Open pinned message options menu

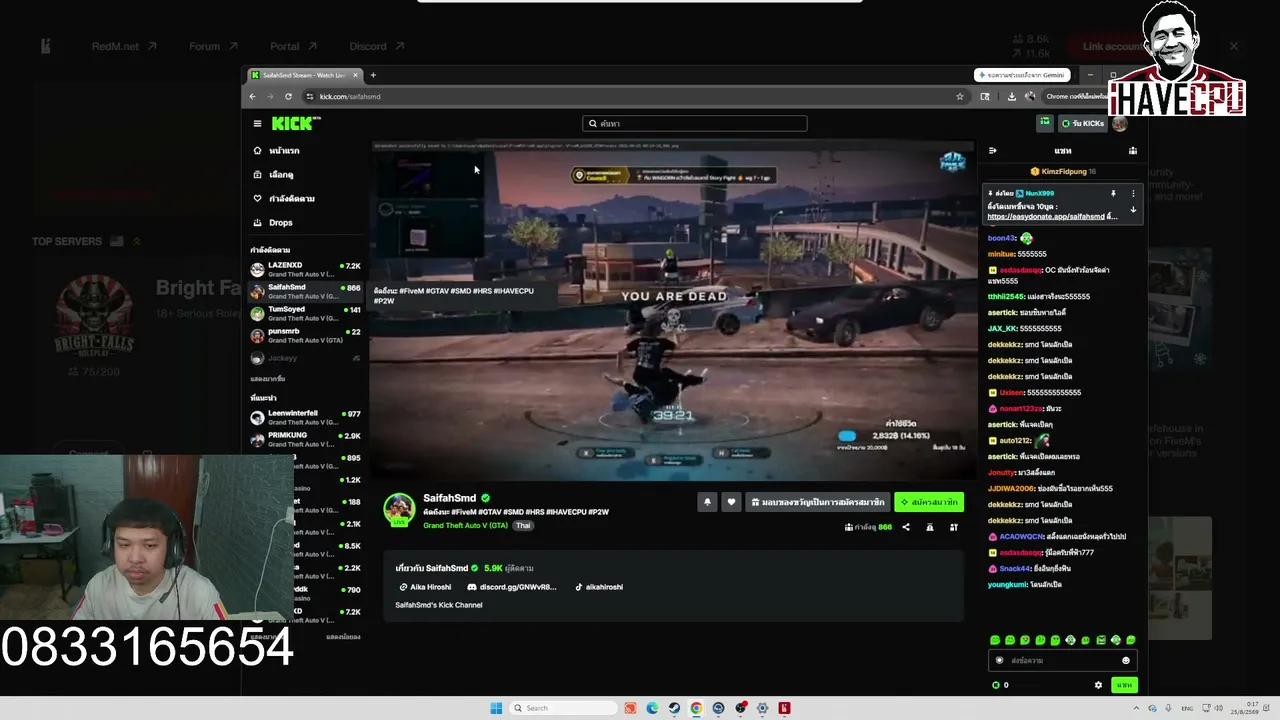1133,194
